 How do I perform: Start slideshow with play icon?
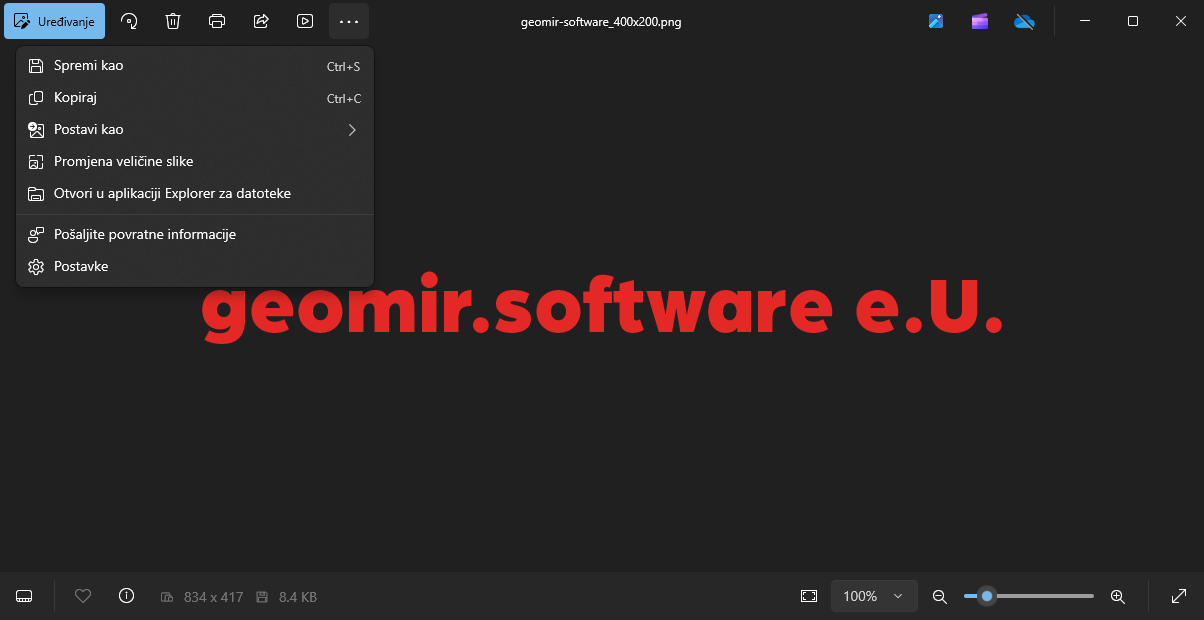coord(305,21)
